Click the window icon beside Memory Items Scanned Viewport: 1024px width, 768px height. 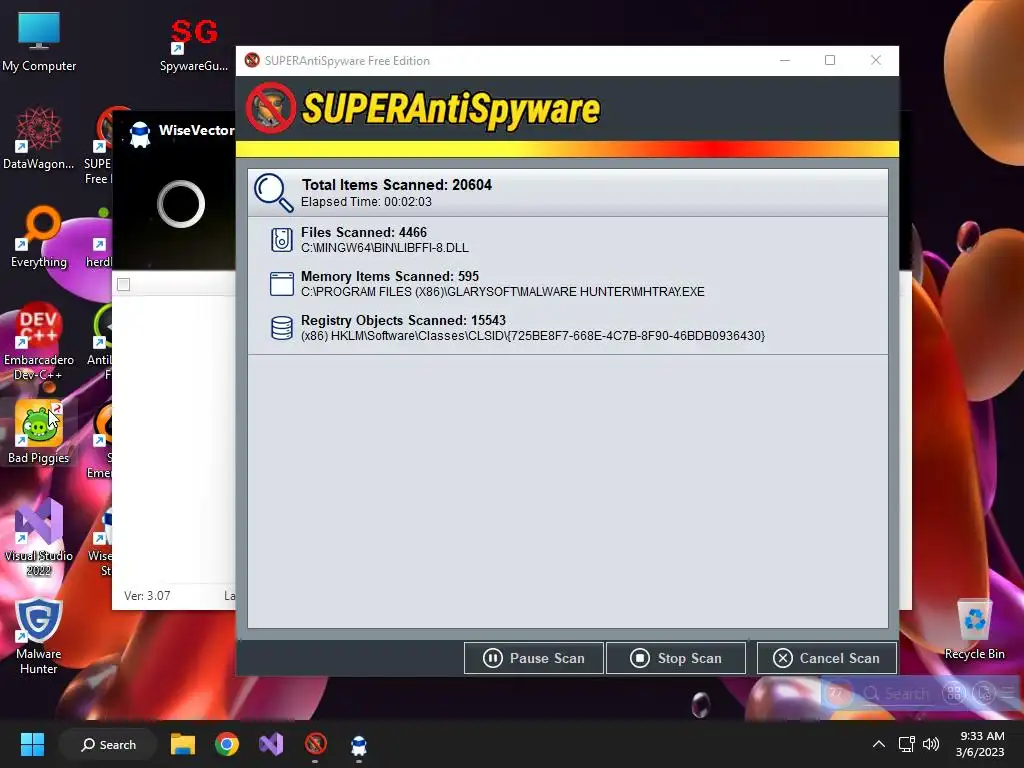tap(281, 284)
